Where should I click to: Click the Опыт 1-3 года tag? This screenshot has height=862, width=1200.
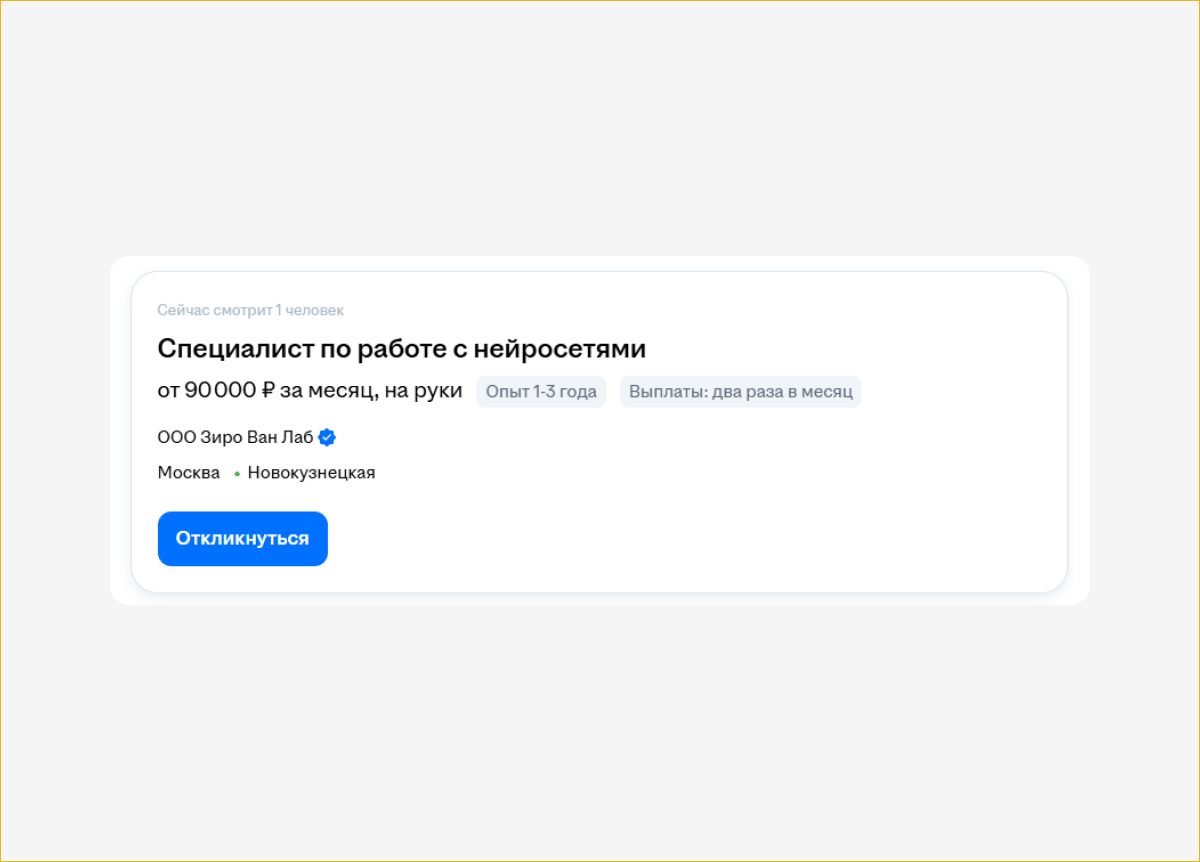(541, 391)
